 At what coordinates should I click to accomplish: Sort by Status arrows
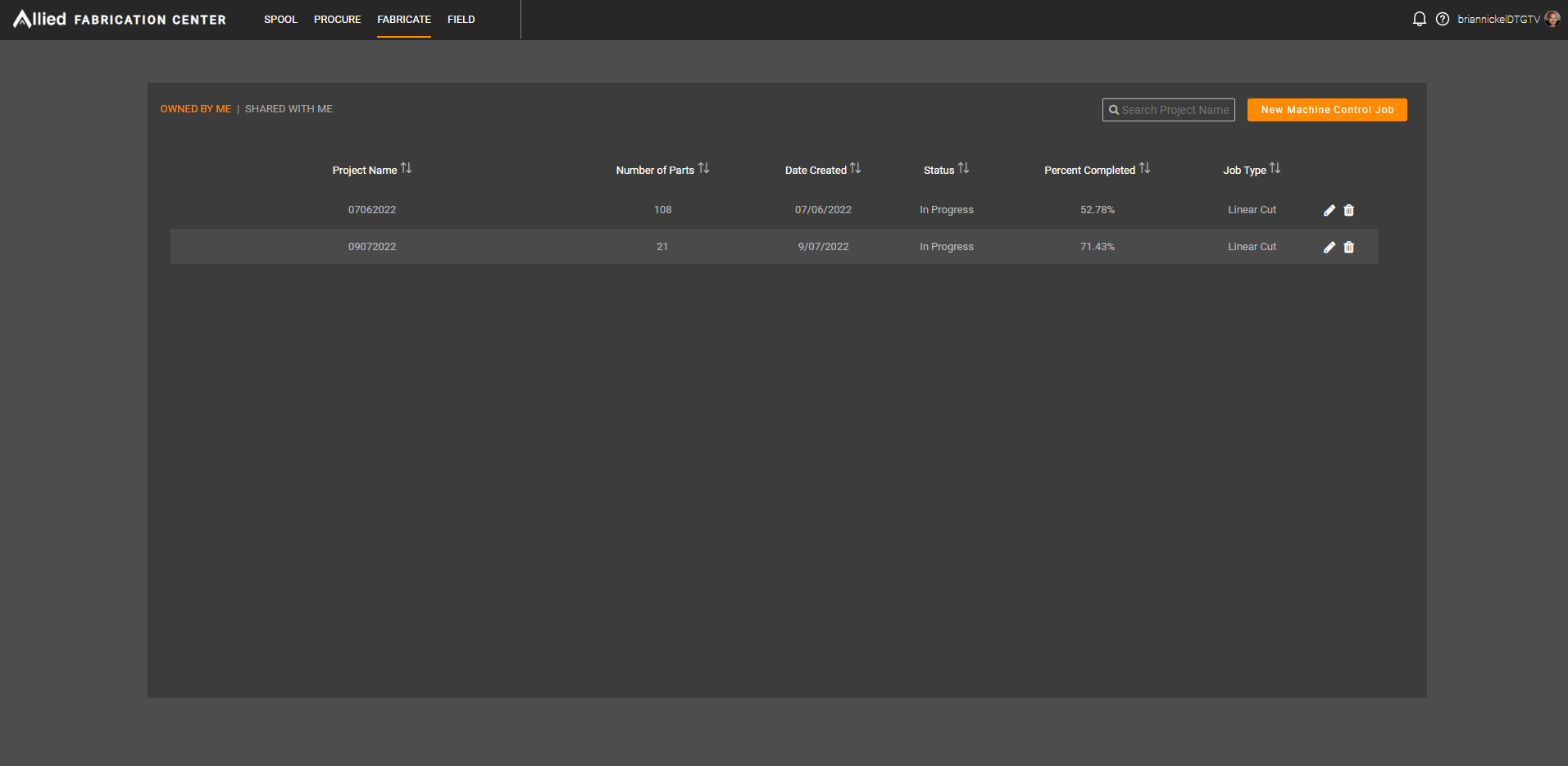(964, 168)
